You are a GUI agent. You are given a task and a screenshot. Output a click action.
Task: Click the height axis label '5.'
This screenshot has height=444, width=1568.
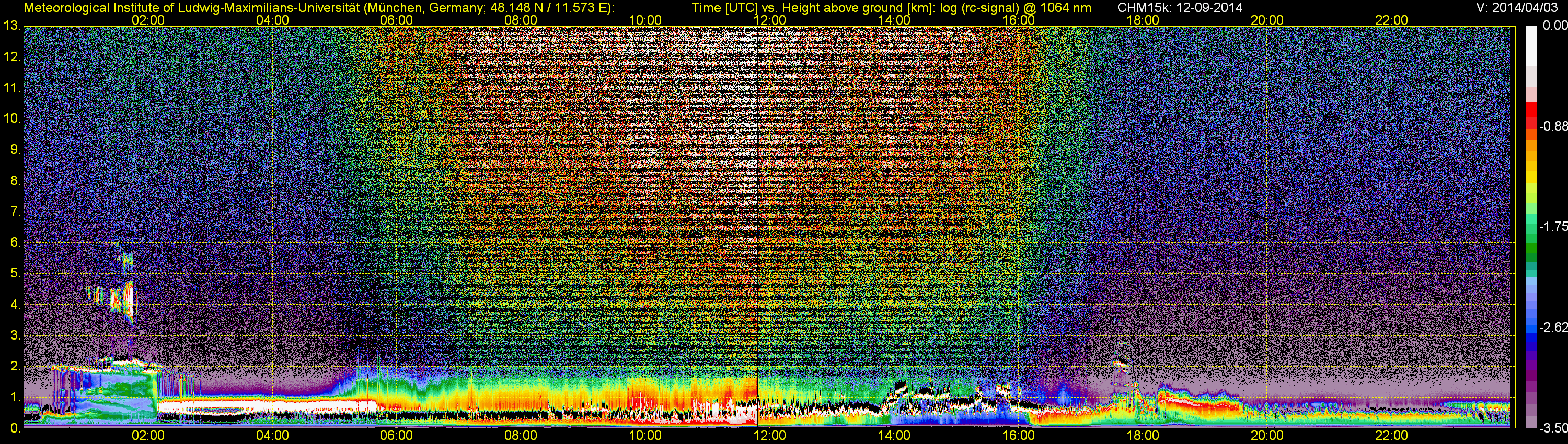(x=15, y=273)
